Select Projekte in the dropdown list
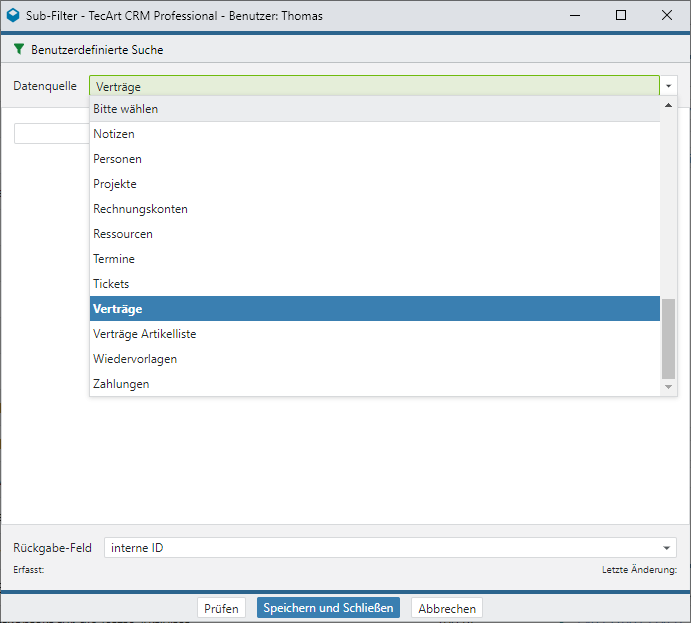691x623 pixels. click(x=115, y=184)
